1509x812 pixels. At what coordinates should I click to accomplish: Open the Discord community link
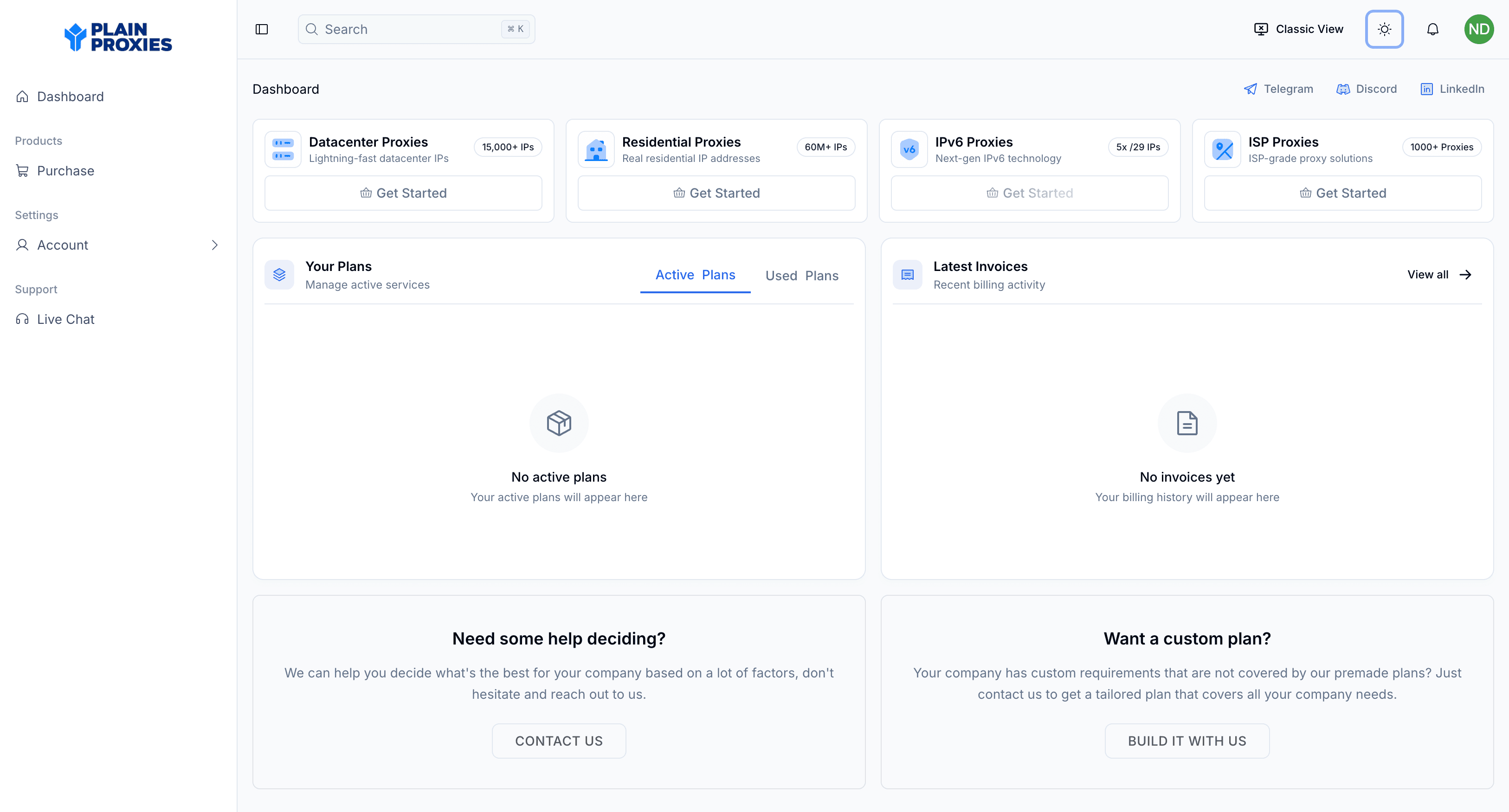(x=1342, y=89)
